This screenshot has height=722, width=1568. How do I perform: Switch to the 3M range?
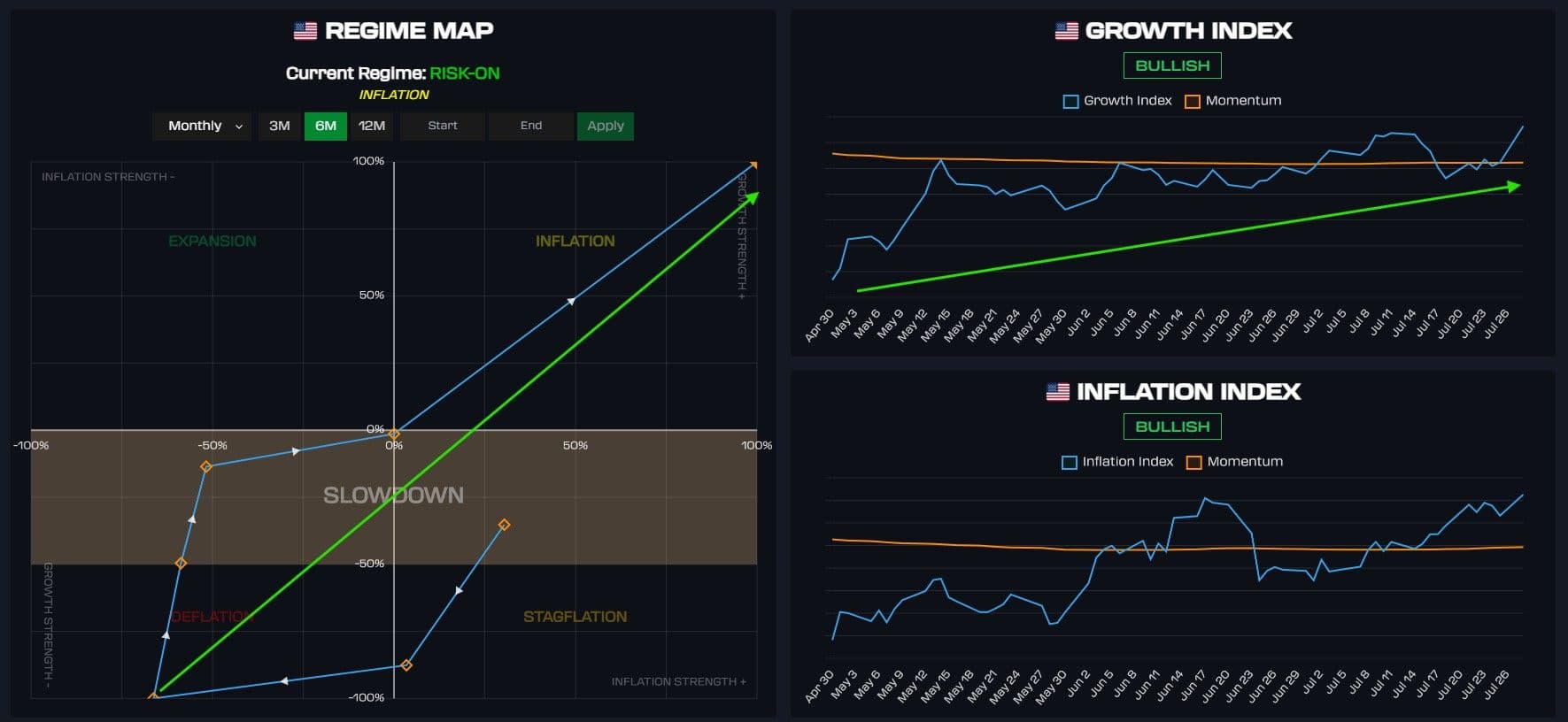[280, 126]
